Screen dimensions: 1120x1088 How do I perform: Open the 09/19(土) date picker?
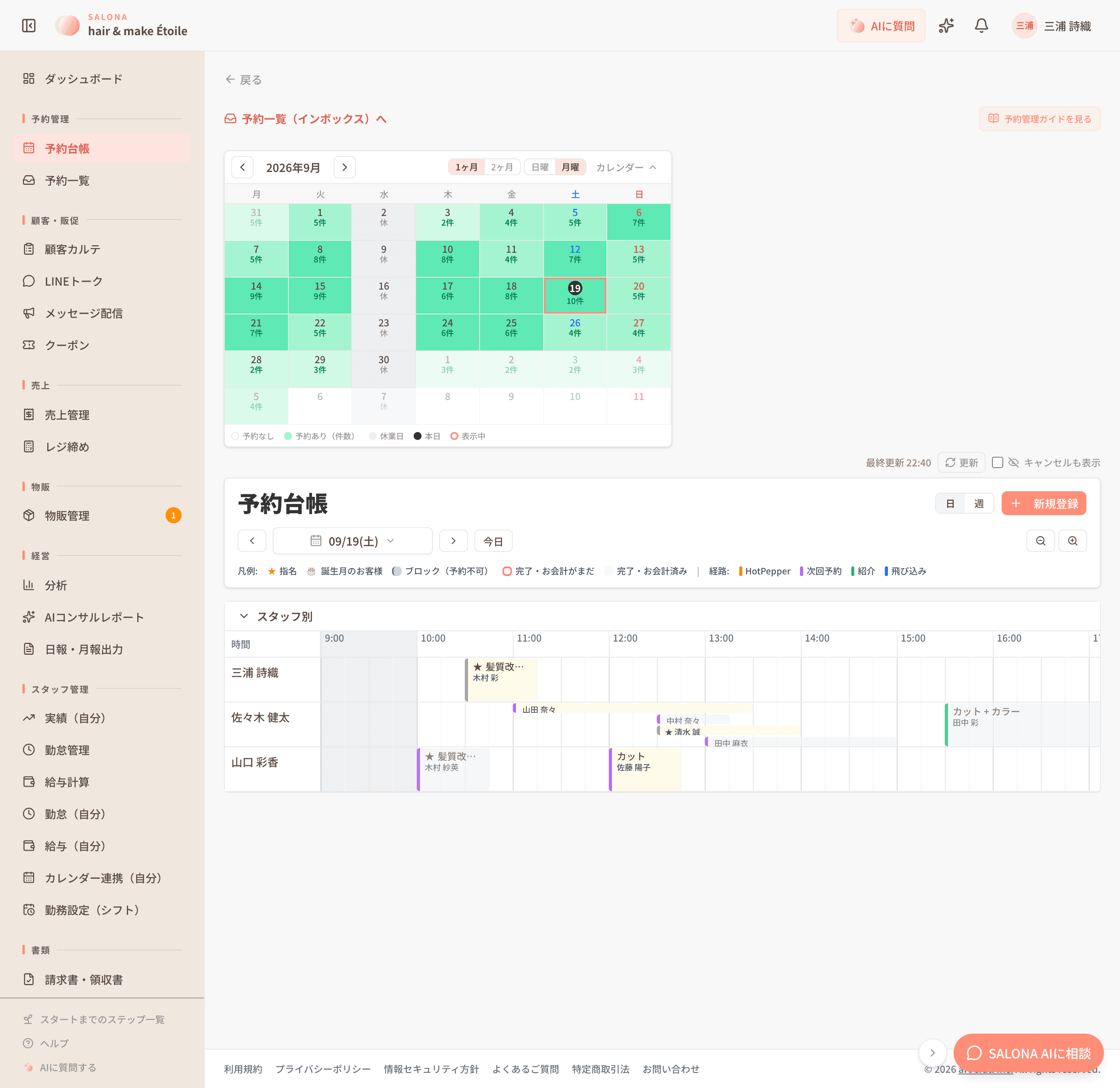tap(352, 540)
